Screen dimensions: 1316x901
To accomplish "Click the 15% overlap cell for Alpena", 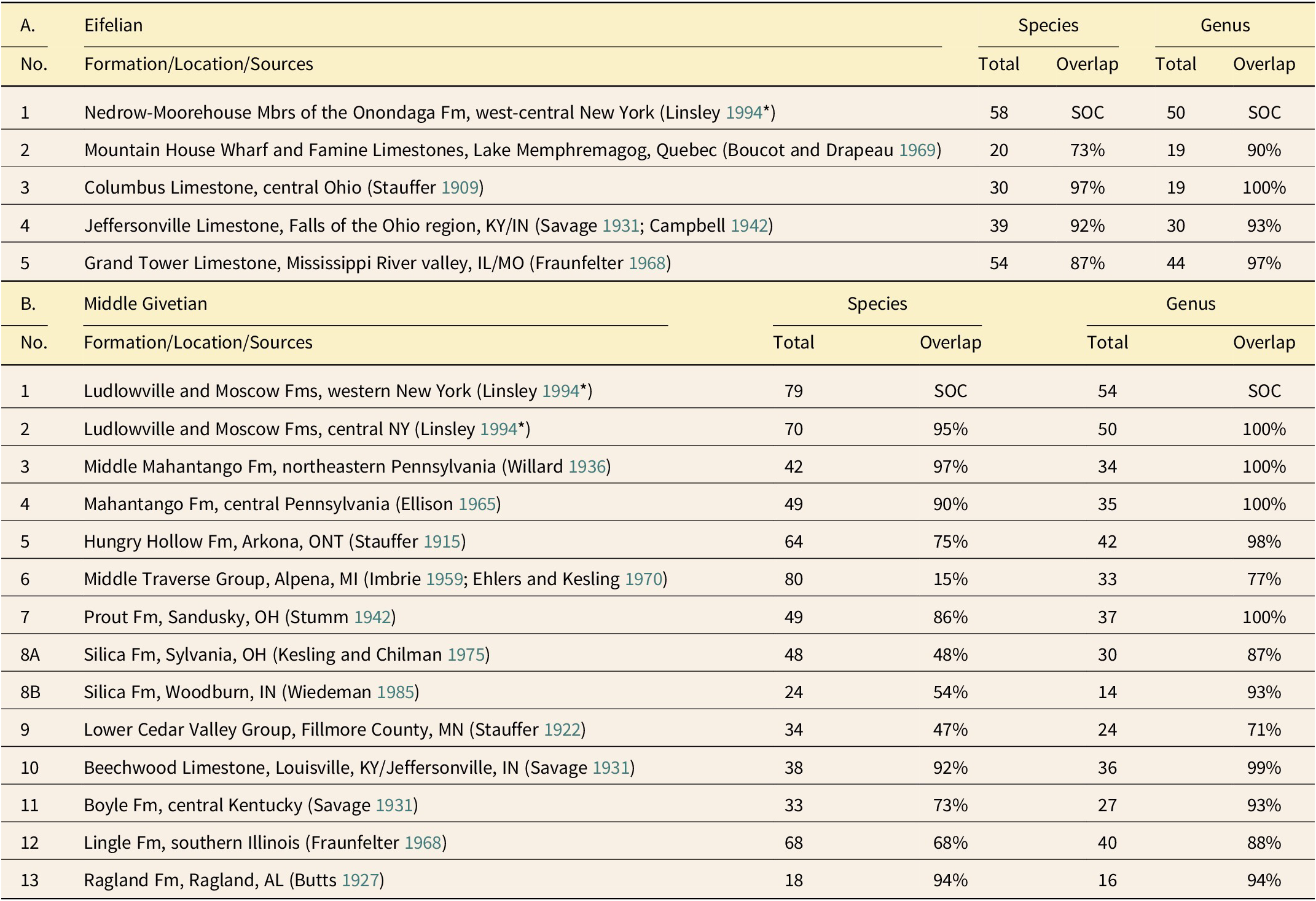I will [x=950, y=579].
